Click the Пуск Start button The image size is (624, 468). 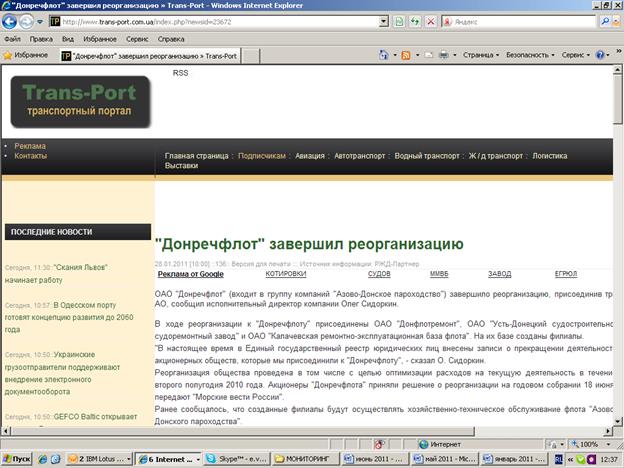coord(17,459)
